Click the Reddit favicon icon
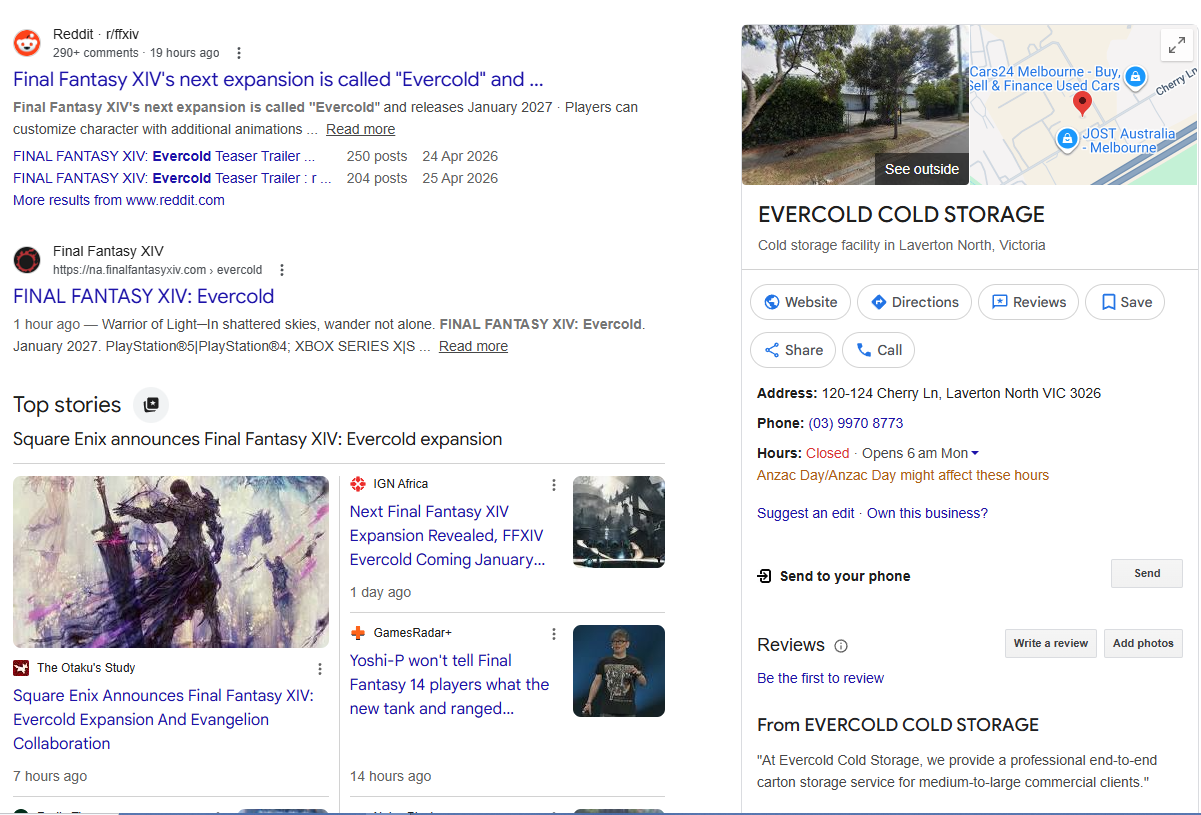This screenshot has height=815, width=1201. (27, 43)
